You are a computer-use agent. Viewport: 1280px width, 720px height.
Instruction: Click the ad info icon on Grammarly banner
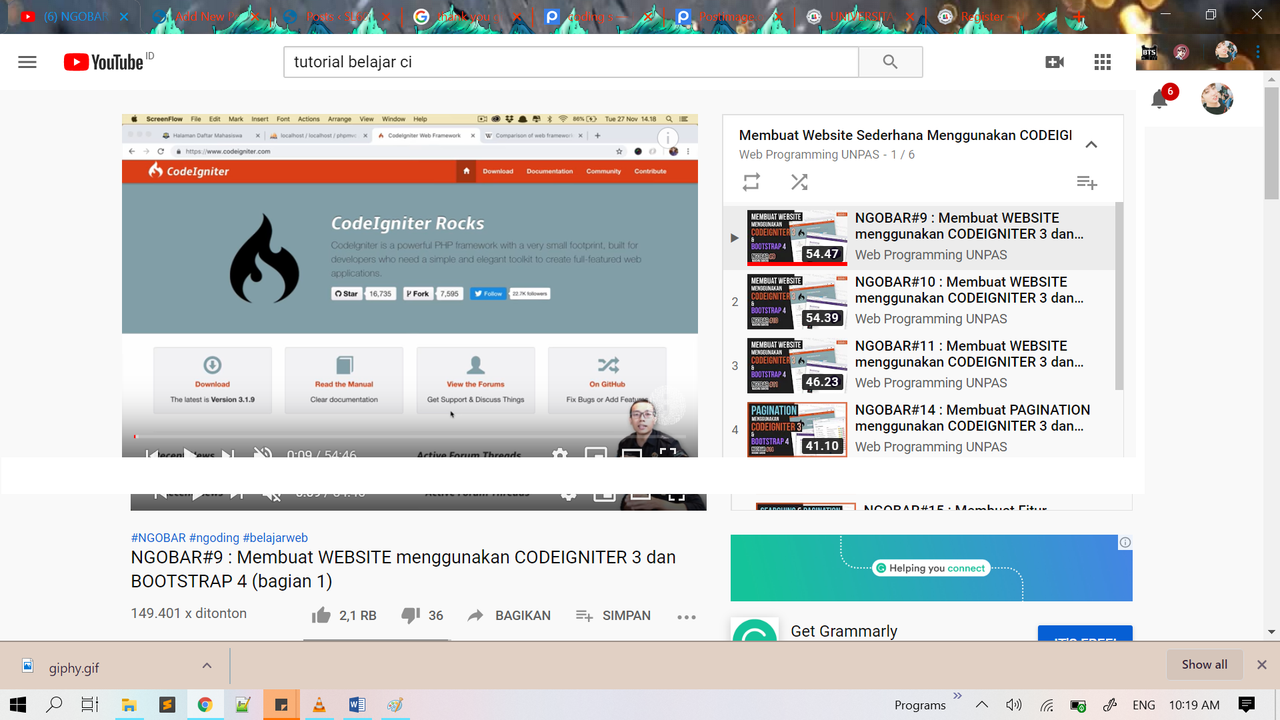point(1125,542)
